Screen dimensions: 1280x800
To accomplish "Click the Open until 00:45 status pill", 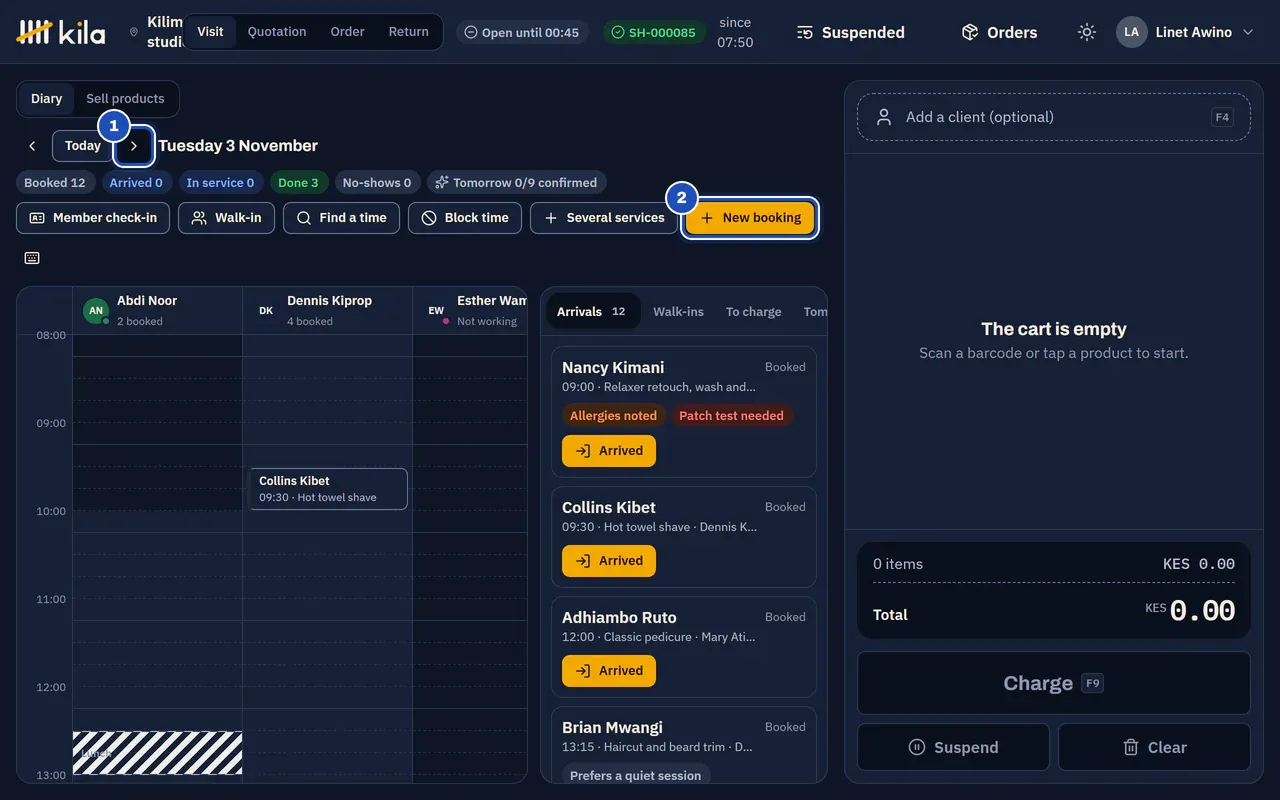I will click(x=522, y=32).
